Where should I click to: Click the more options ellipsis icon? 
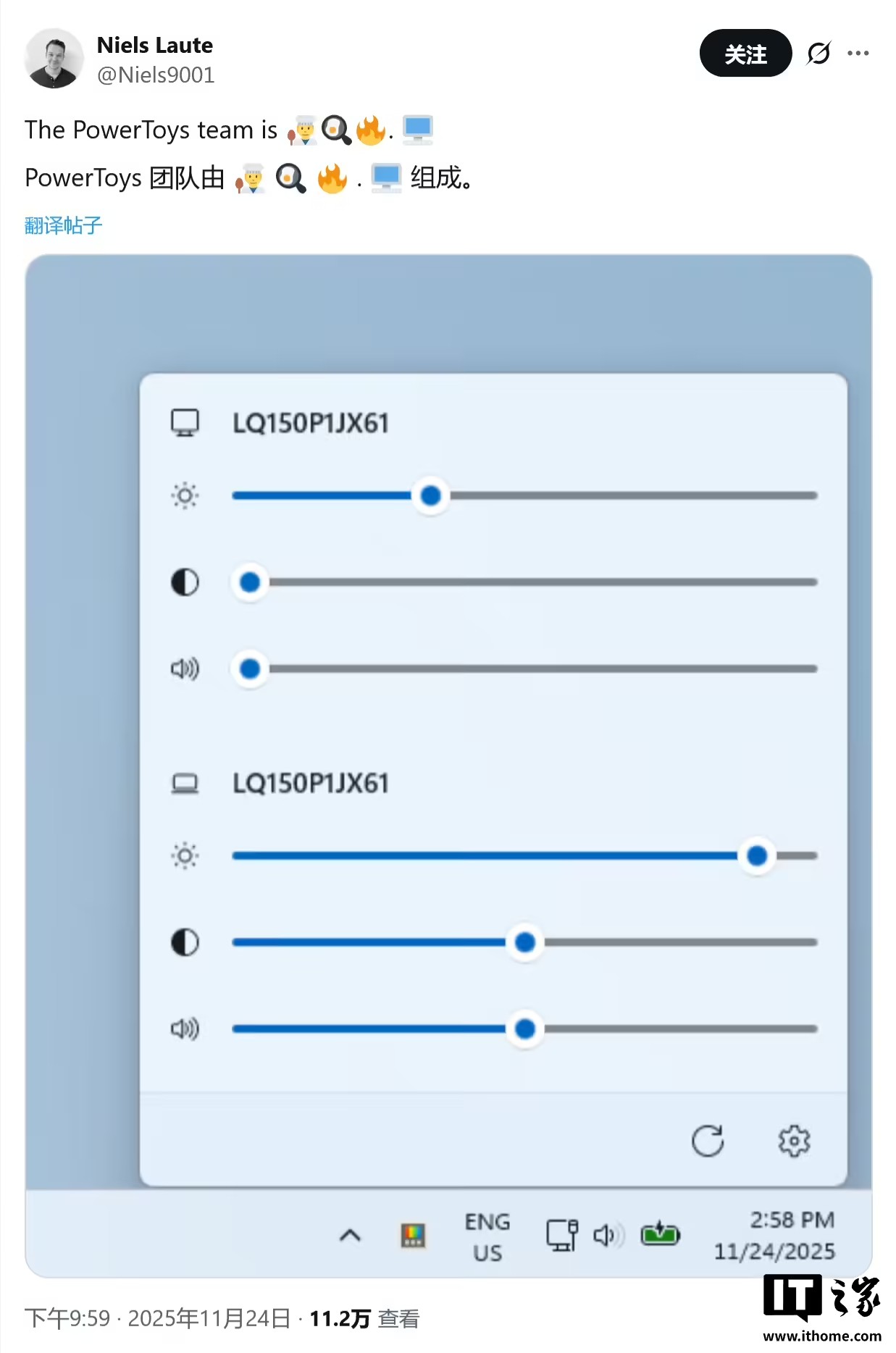858,53
